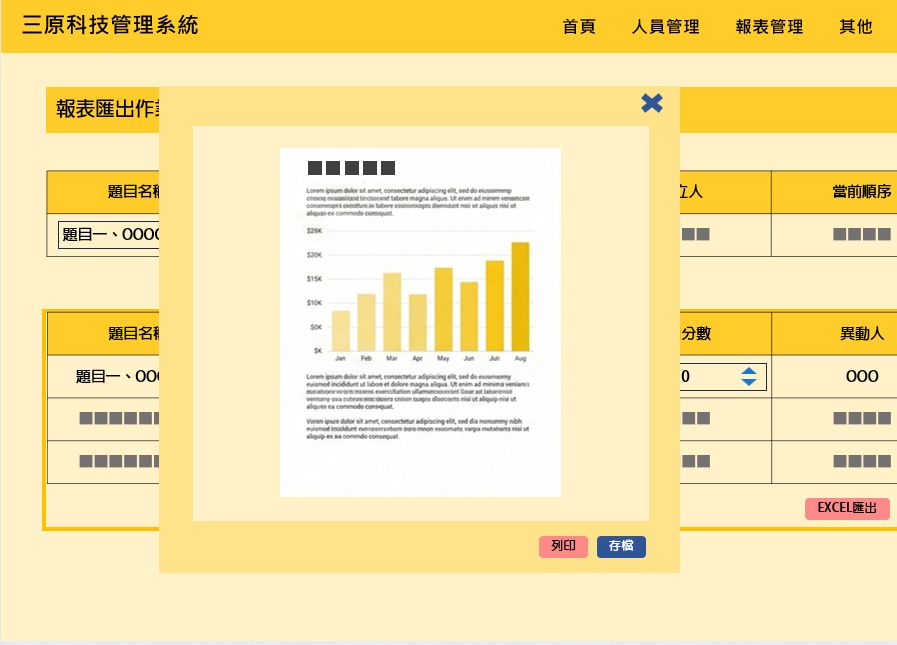
Task: Decrease 分數 value with down arrow
Action: click(x=749, y=383)
